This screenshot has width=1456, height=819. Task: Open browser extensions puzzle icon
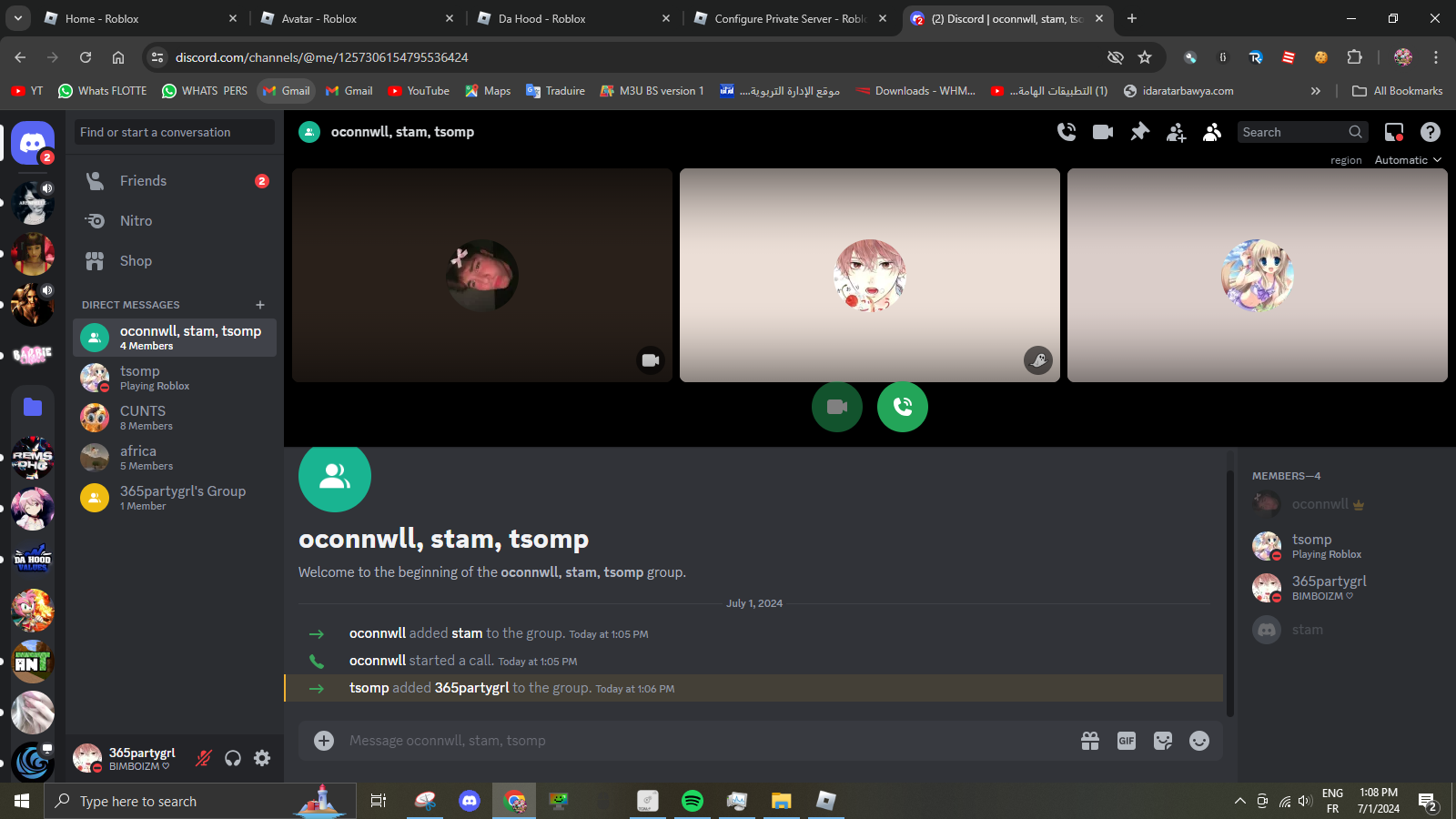(x=1354, y=57)
